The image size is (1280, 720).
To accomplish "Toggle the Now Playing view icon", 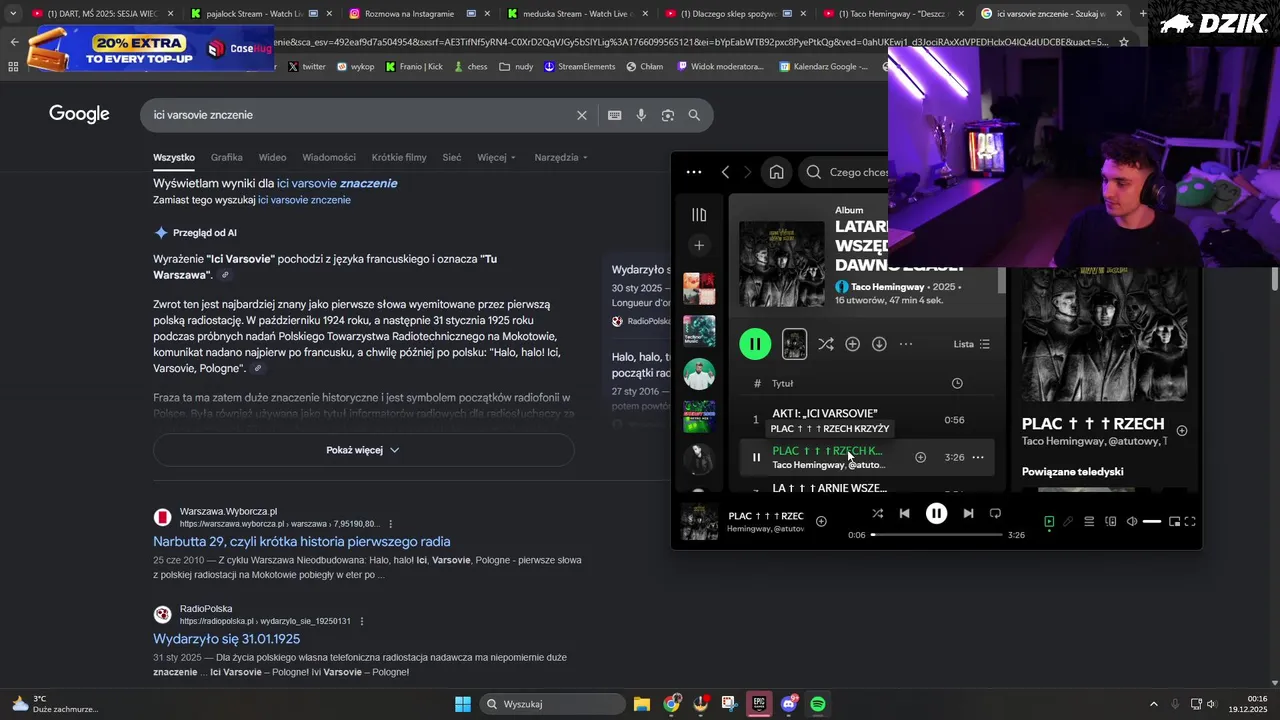I will [x=1049, y=521].
